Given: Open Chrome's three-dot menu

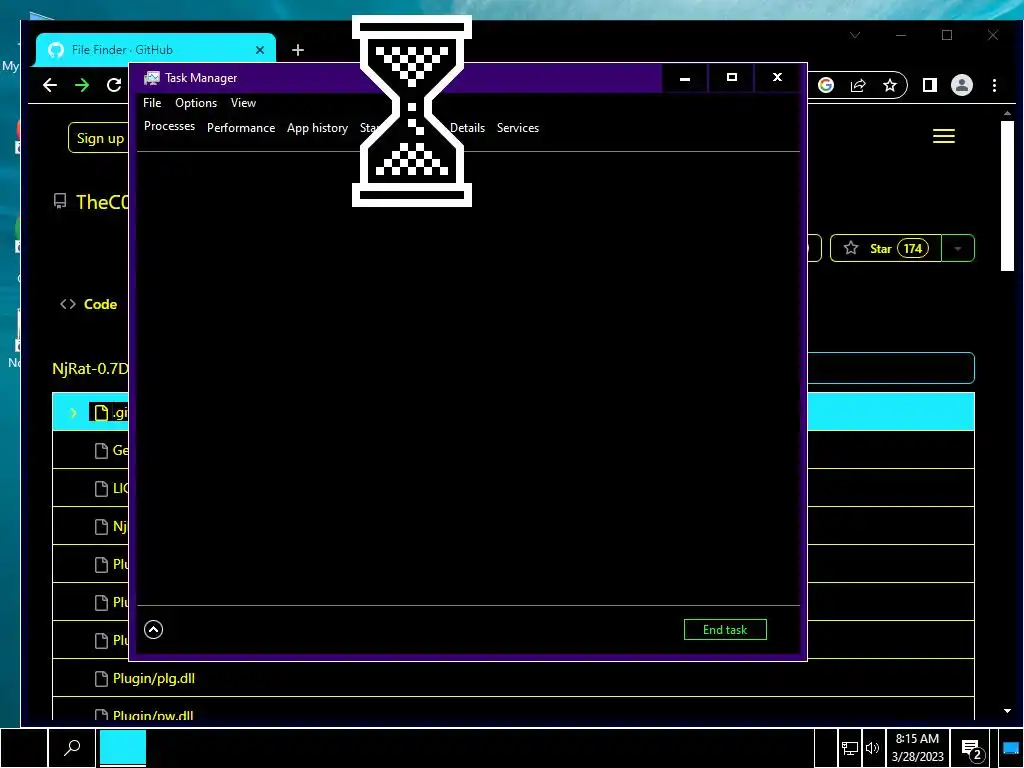Looking at the screenshot, I should [994, 85].
